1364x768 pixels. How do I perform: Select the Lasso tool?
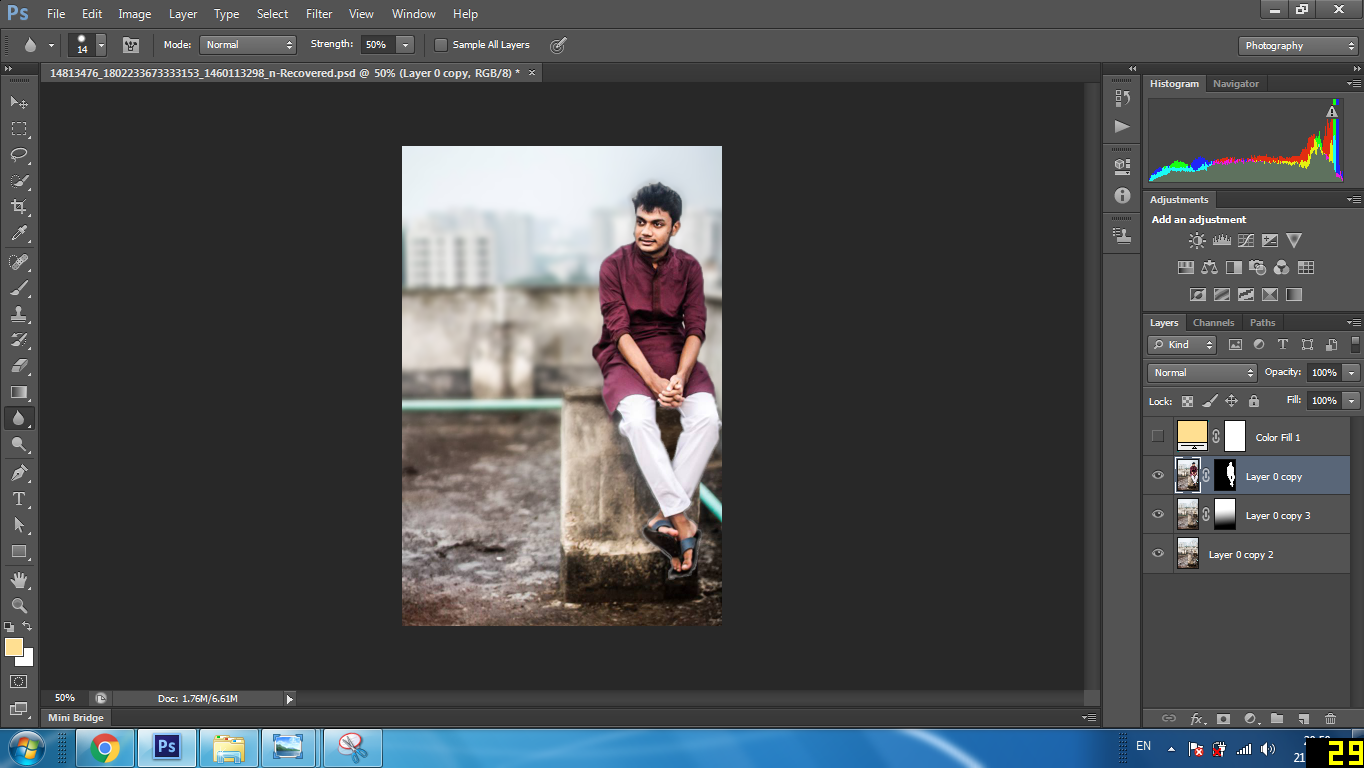[19, 155]
